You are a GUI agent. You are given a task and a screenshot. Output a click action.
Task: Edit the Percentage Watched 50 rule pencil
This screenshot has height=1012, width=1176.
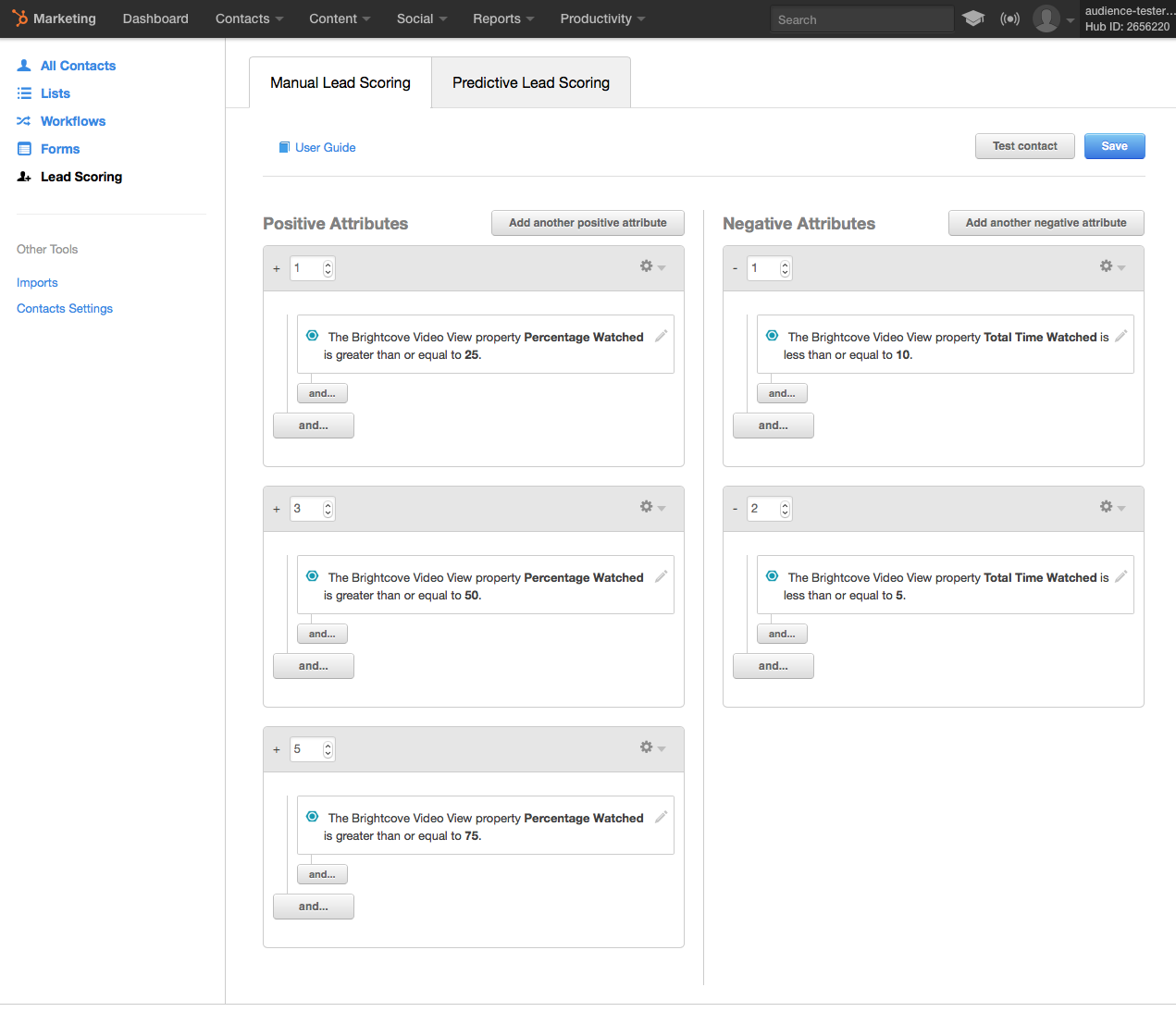tap(661, 576)
